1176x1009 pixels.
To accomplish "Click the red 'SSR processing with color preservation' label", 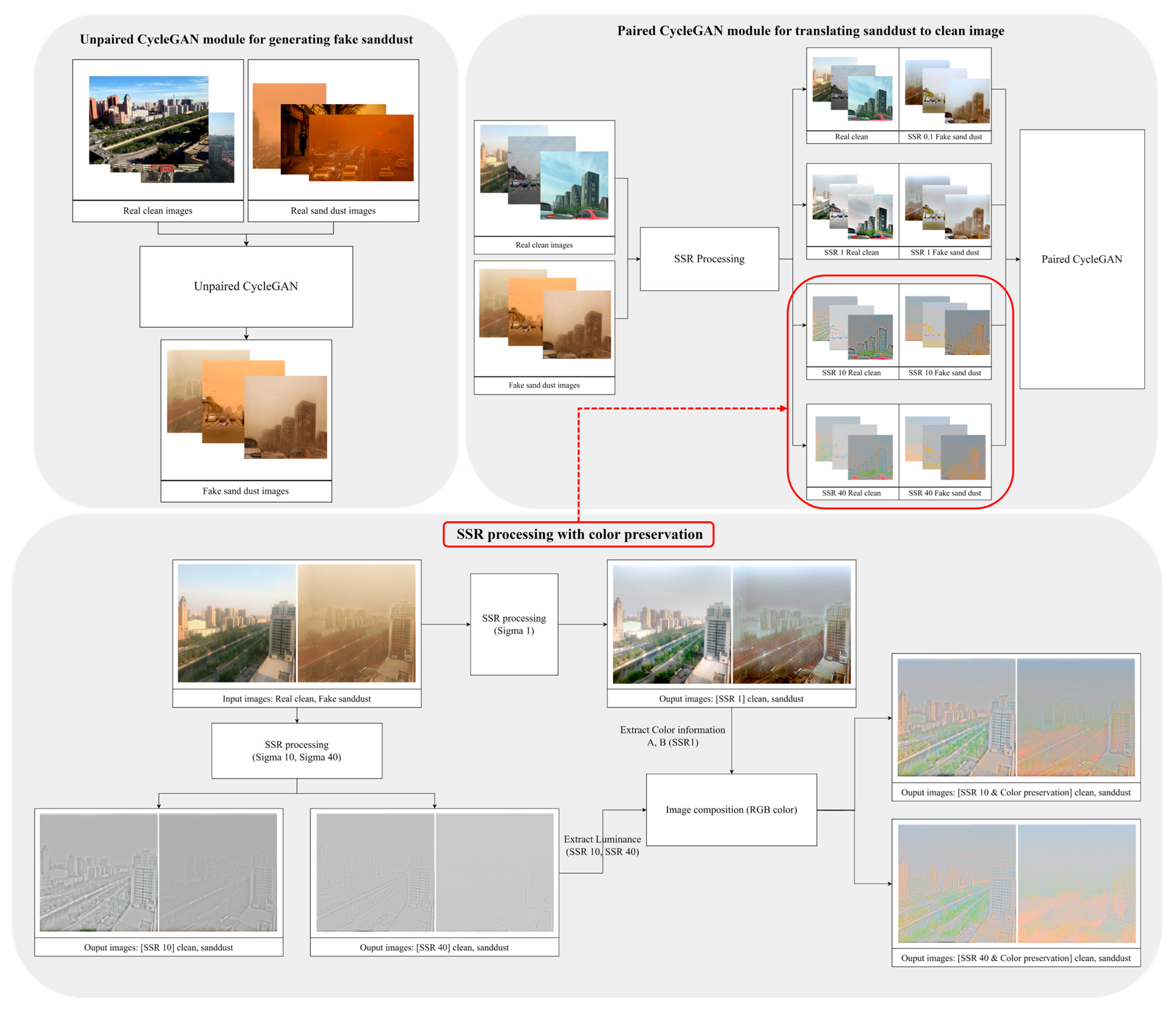I will point(578,534).
